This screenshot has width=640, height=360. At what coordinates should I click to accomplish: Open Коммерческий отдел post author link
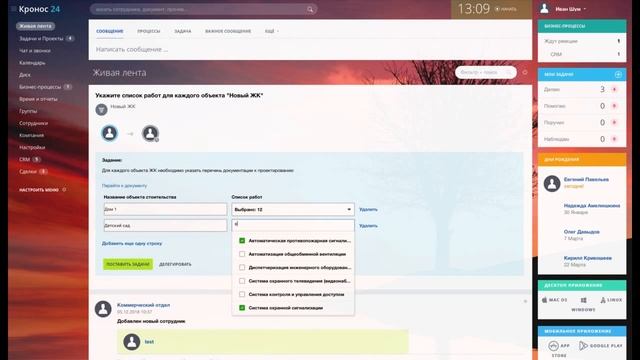(x=143, y=305)
